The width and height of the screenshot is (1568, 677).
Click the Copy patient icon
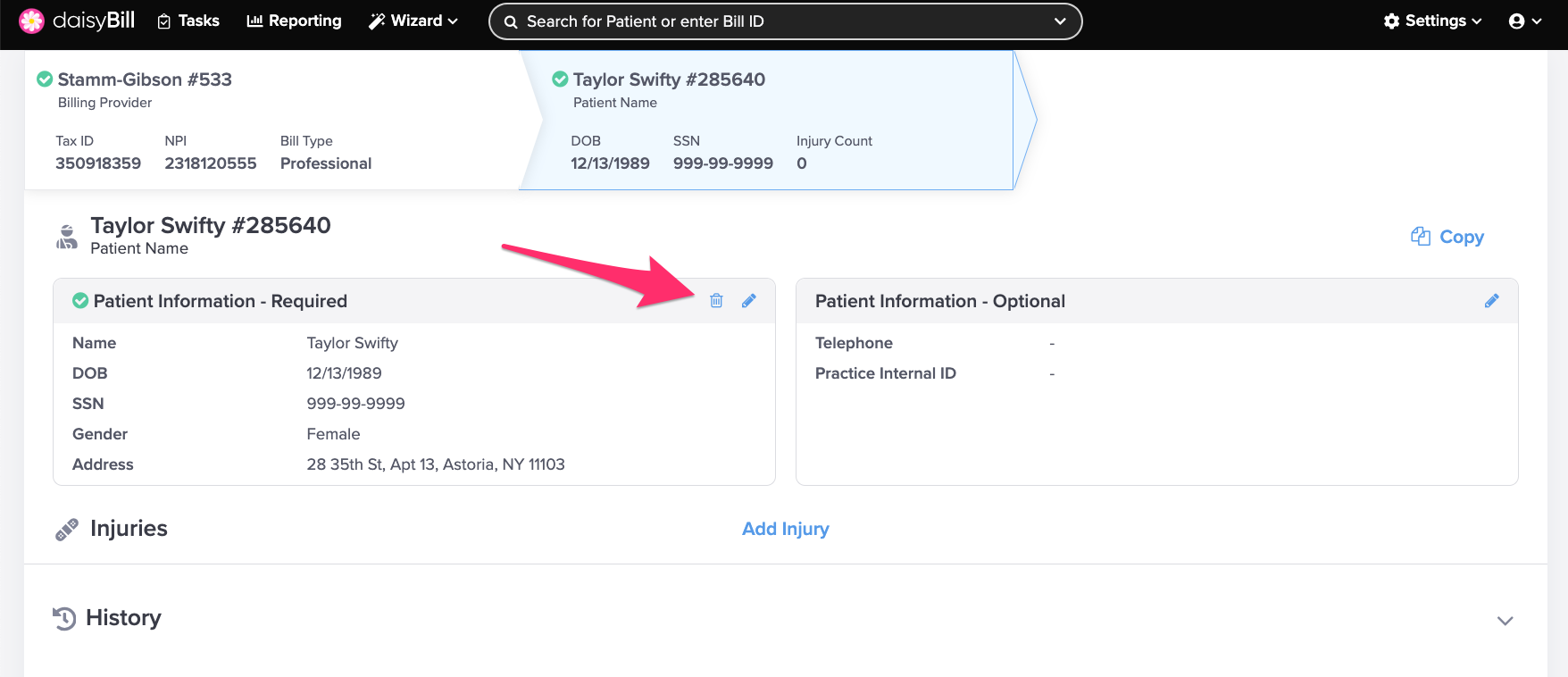click(1421, 237)
